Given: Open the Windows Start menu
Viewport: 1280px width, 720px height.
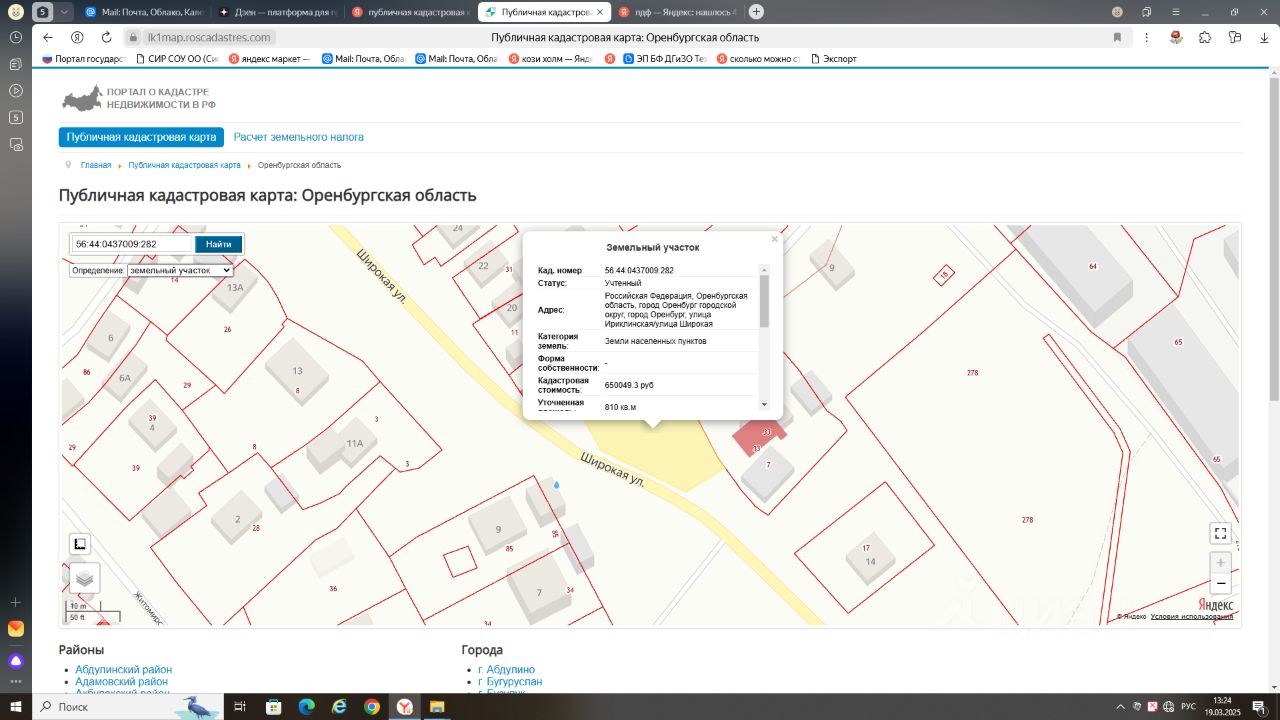Looking at the screenshot, I should click(x=16, y=707).
